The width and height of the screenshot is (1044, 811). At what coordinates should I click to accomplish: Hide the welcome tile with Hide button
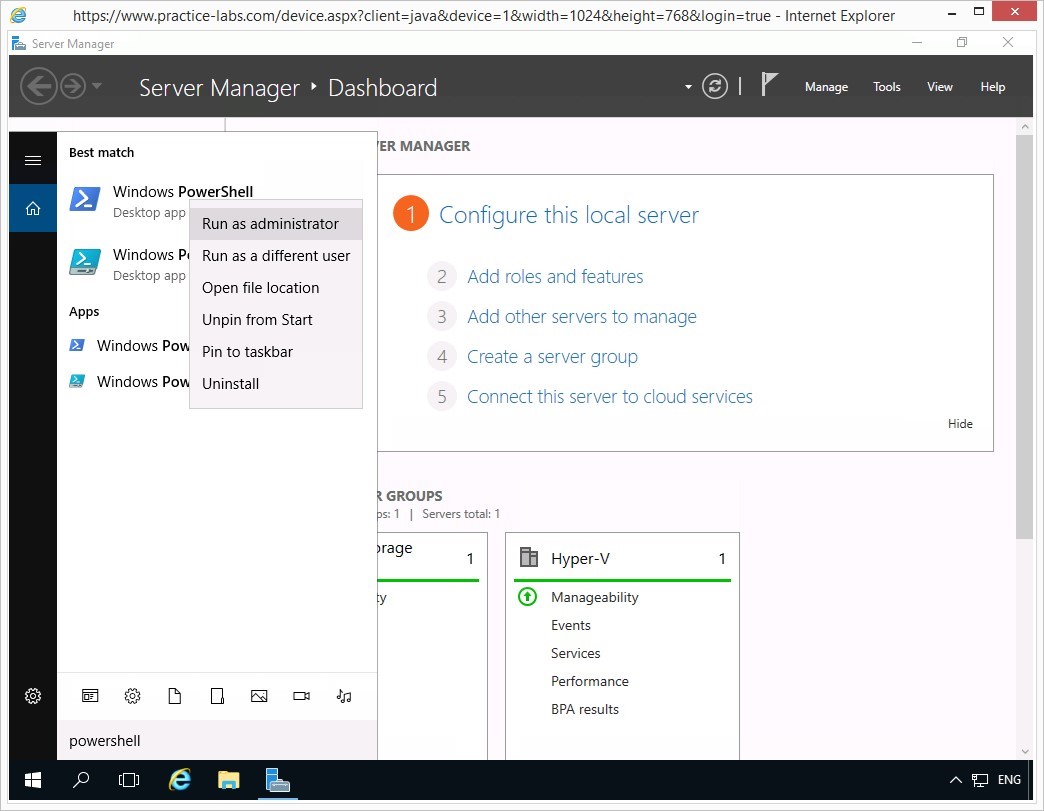click(x=960, y=424)
